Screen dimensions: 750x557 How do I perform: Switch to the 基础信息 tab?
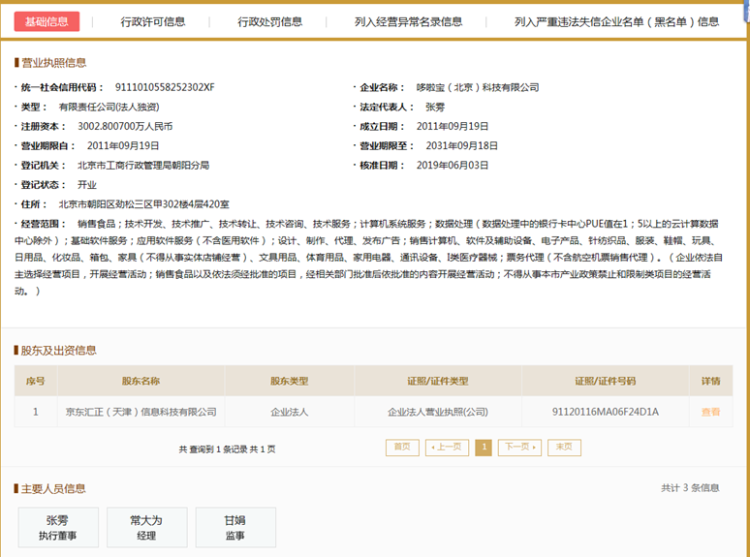[47, 21]
